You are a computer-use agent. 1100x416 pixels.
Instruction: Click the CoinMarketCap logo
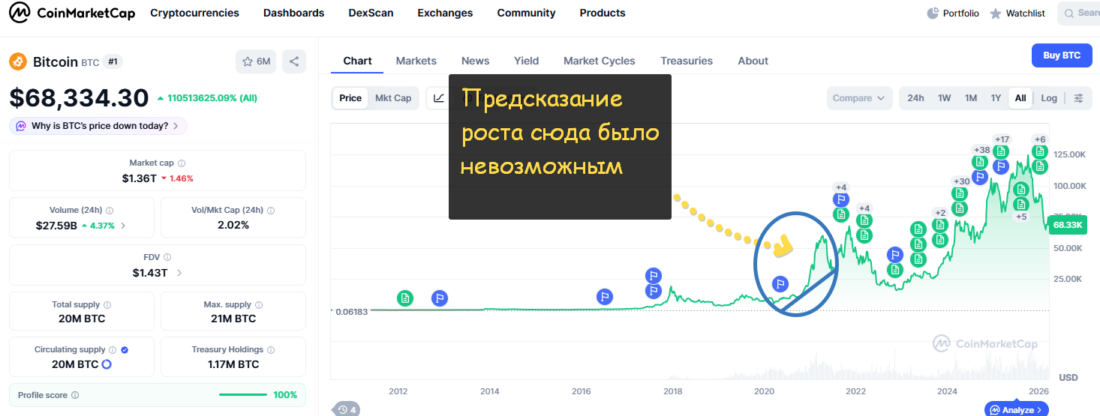pyautogui.click(x=71, y=13)
